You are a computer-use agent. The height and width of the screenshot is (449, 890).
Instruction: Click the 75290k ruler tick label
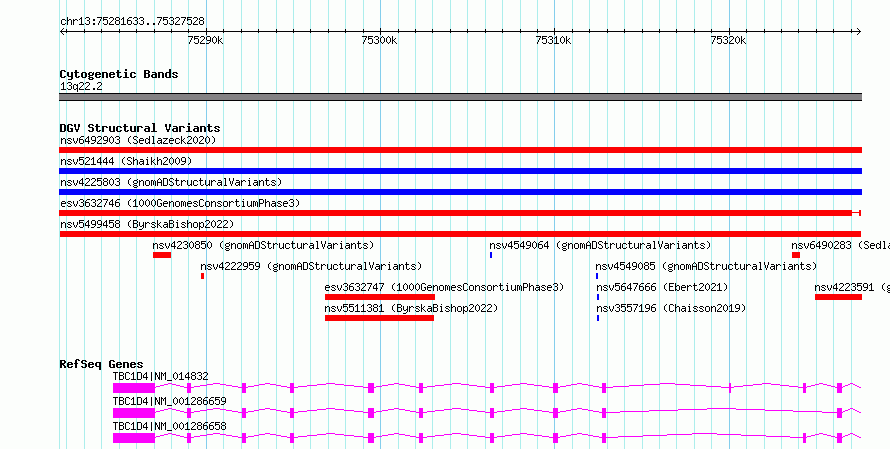205,40
